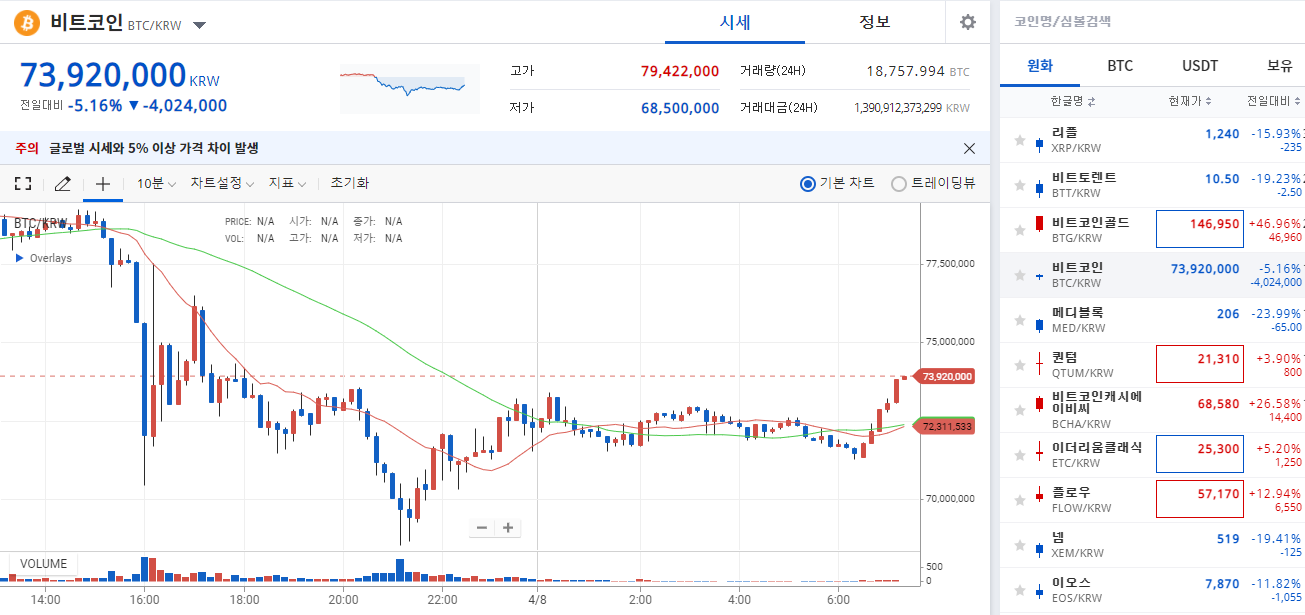Click the orange Bitcoin logo icon
Image resolution: width=1305 pixels, height=615 pixels.
point(26,22)
